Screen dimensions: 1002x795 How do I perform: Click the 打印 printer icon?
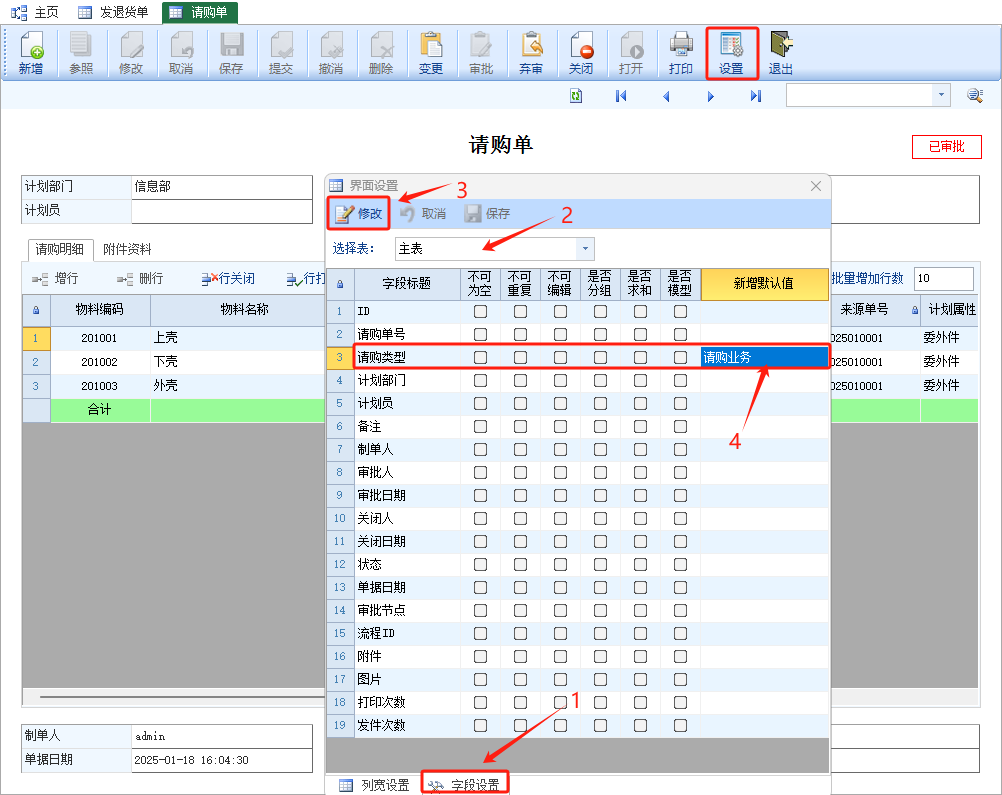pos(681,53)
